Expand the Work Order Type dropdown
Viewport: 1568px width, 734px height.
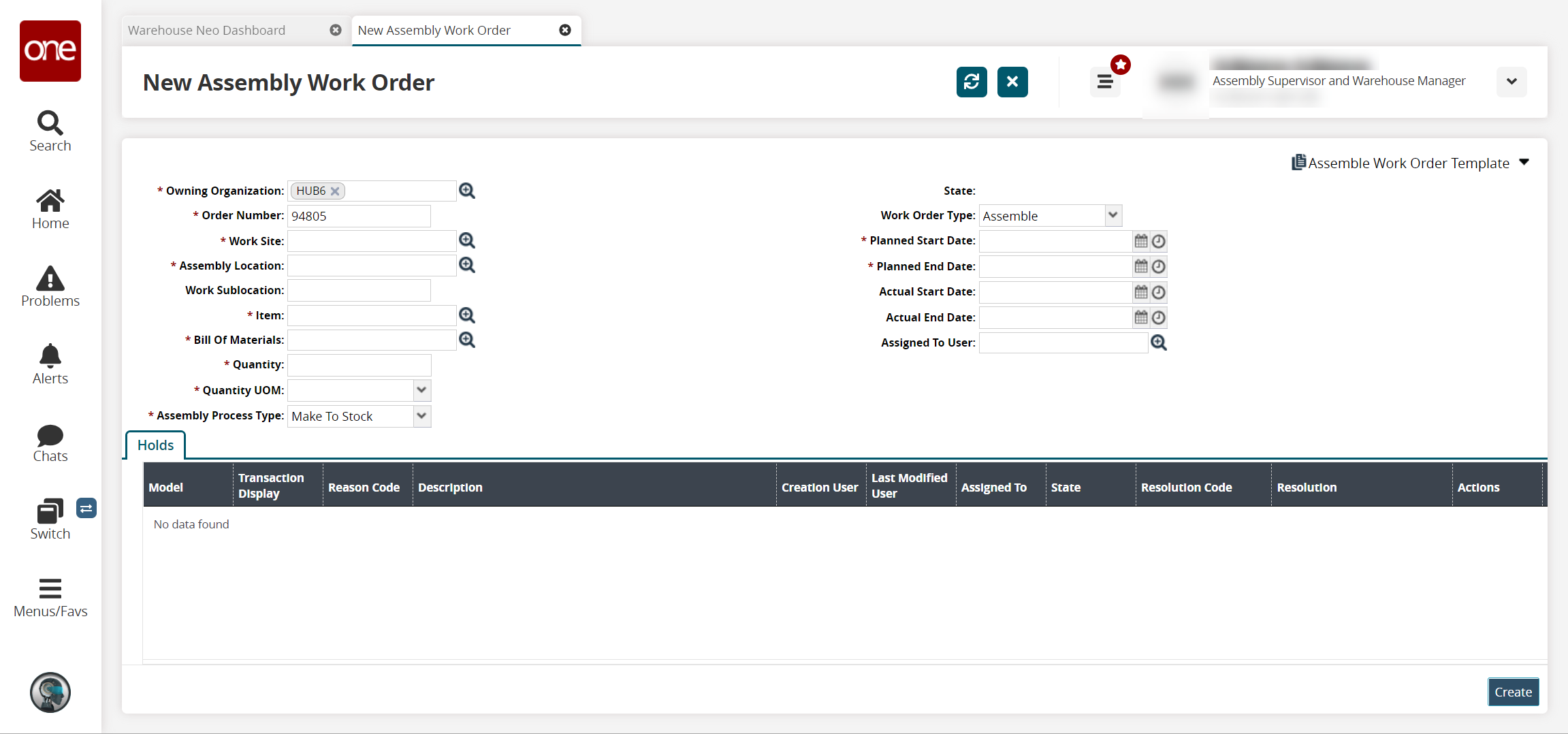tap(1113, 215)
